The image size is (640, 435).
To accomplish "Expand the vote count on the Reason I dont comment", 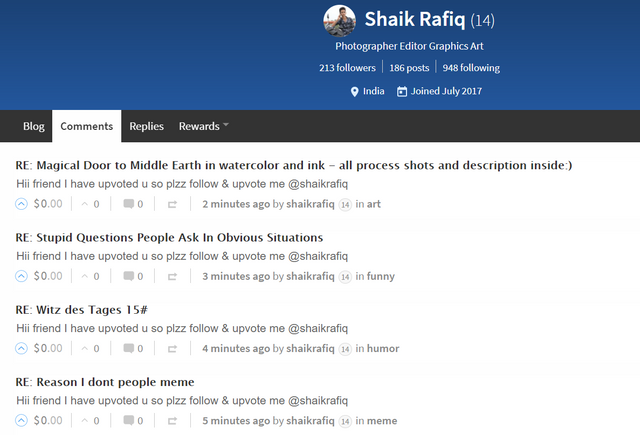I will (x=91, y=421).
